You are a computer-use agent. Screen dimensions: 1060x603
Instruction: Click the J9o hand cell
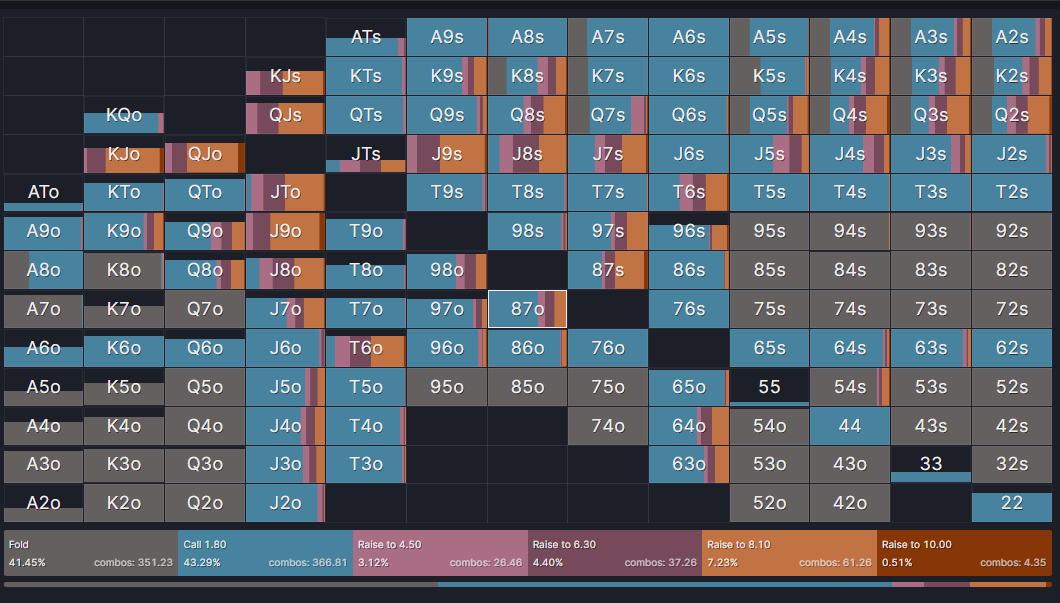tap(284, 231)
